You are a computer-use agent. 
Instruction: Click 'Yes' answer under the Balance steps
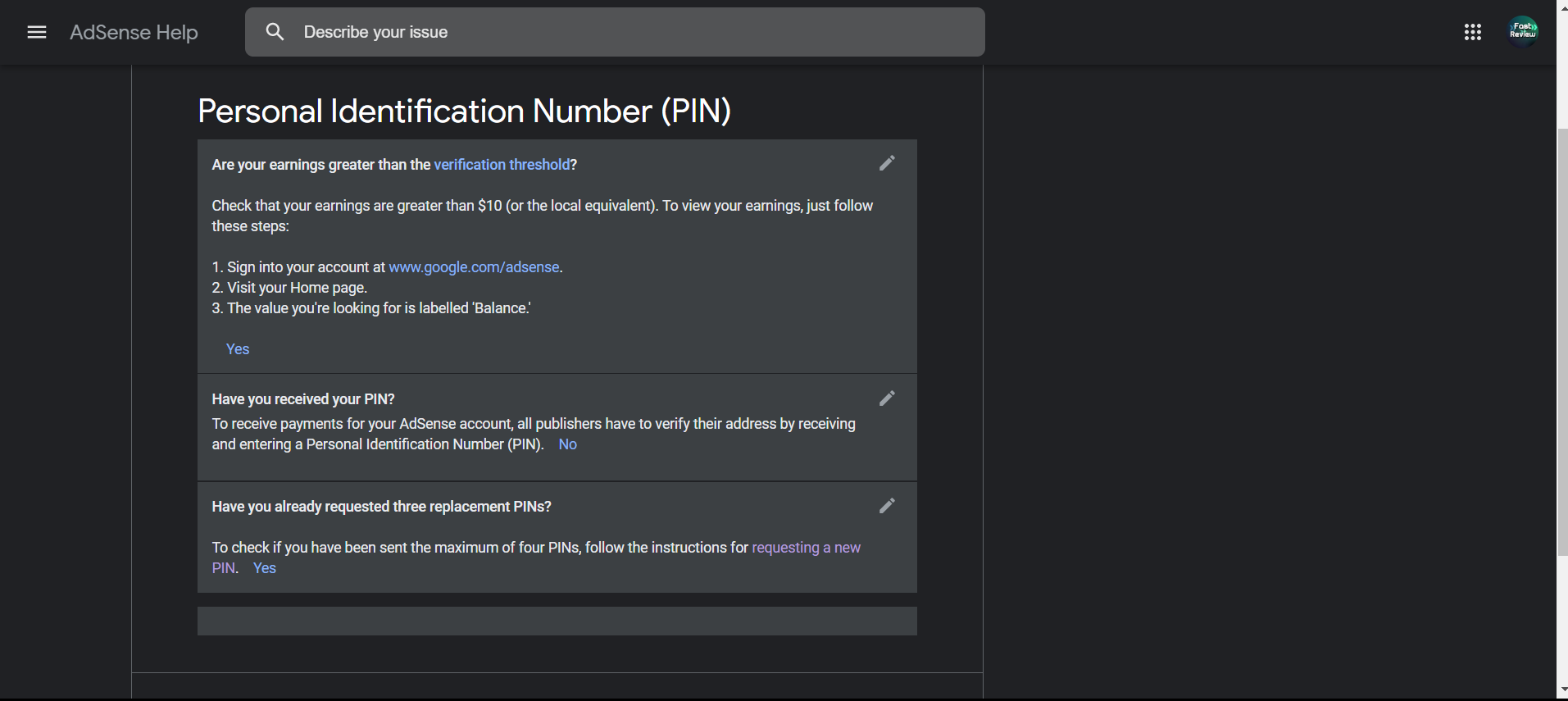(238, 349)
